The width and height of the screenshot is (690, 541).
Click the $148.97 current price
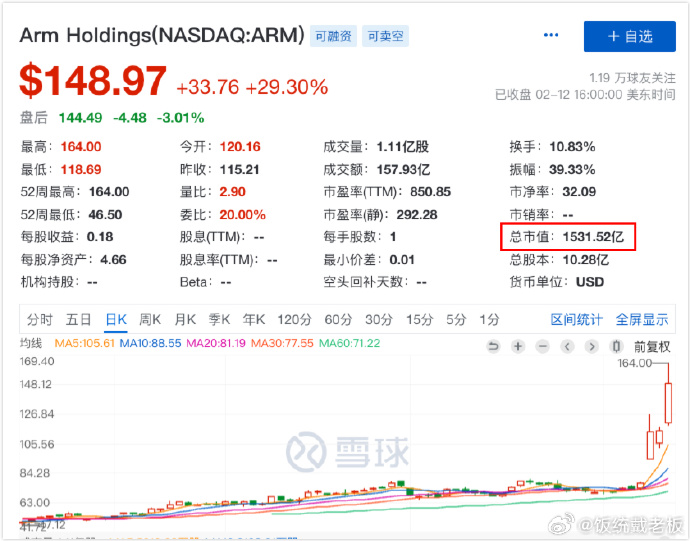(x=93, y=81)
